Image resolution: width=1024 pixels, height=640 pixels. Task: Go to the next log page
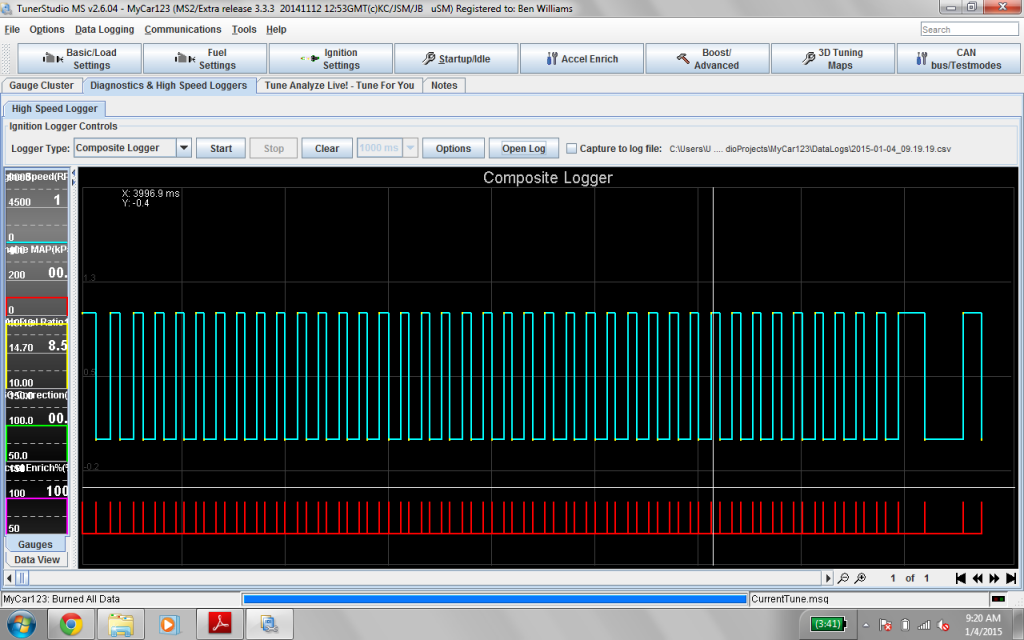pos(994,578)
